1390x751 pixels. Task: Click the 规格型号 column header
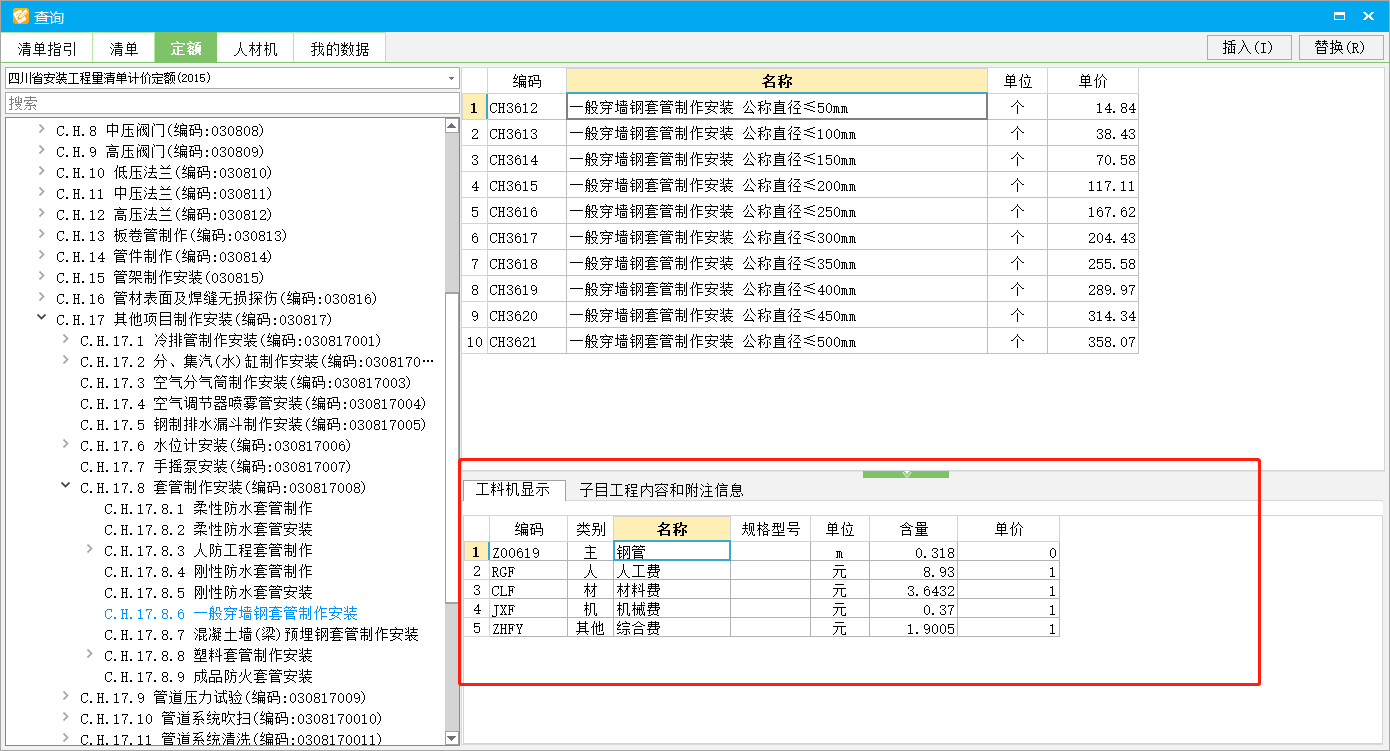770,529
